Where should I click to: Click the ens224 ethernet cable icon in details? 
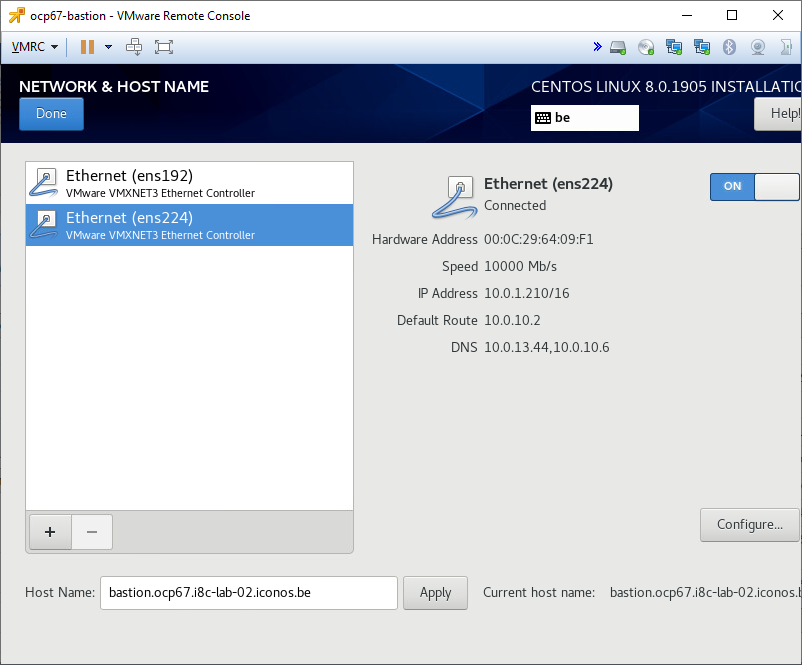455,197
